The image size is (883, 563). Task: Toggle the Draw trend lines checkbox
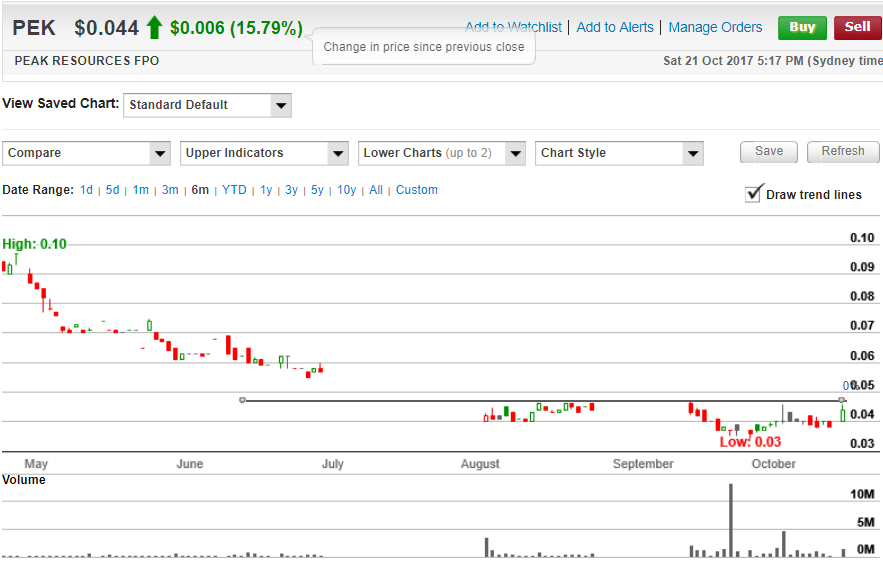coord(753,194)
